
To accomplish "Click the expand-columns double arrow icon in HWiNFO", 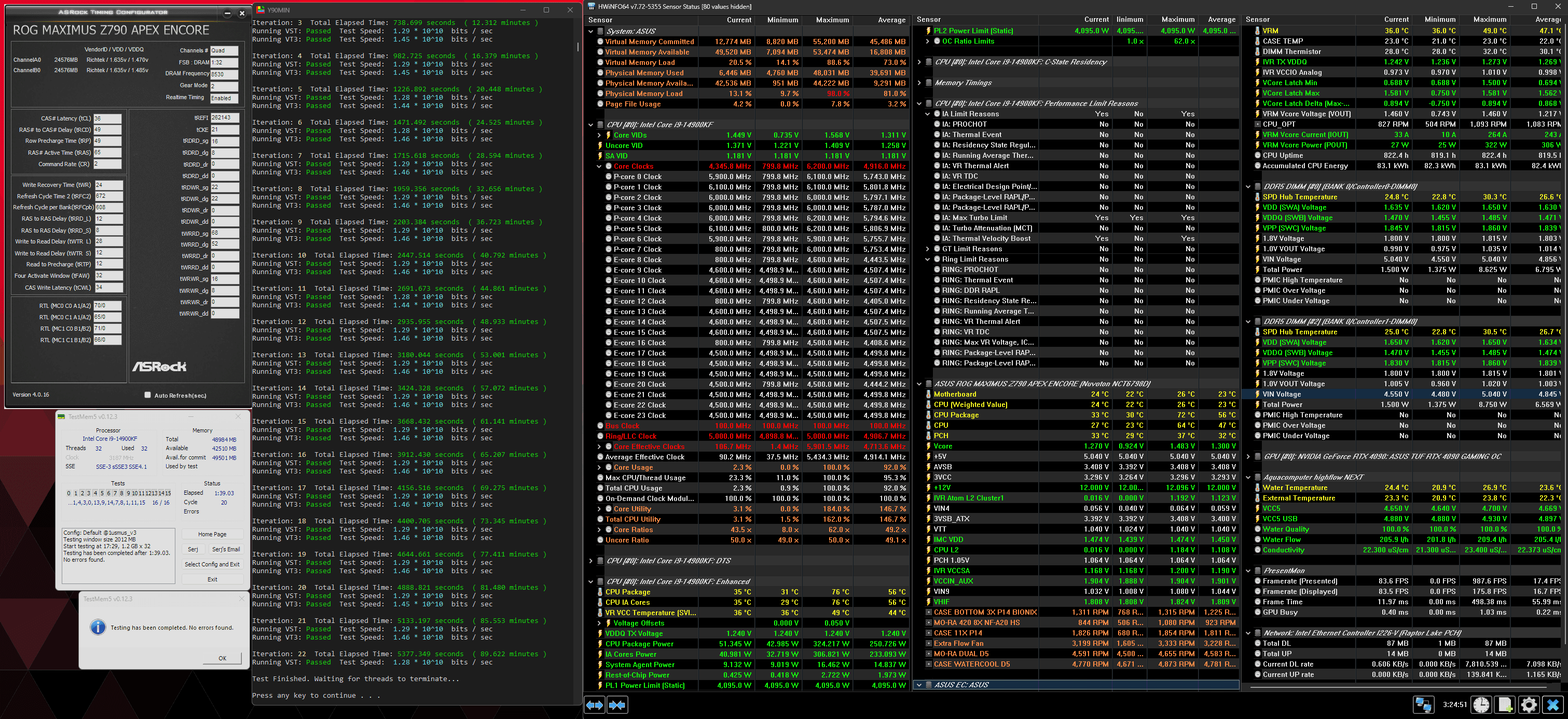I will point(594,705).
